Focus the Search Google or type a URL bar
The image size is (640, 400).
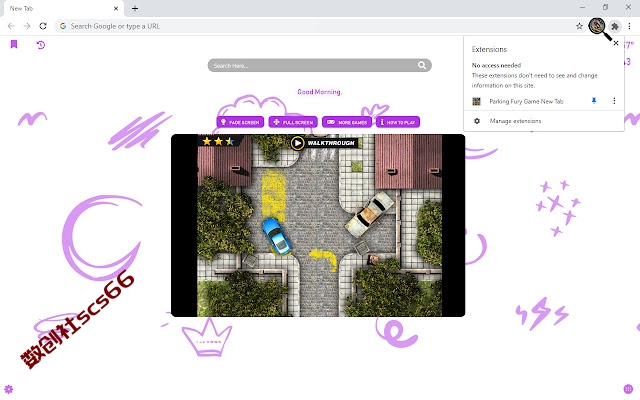(x=318, y=26)
